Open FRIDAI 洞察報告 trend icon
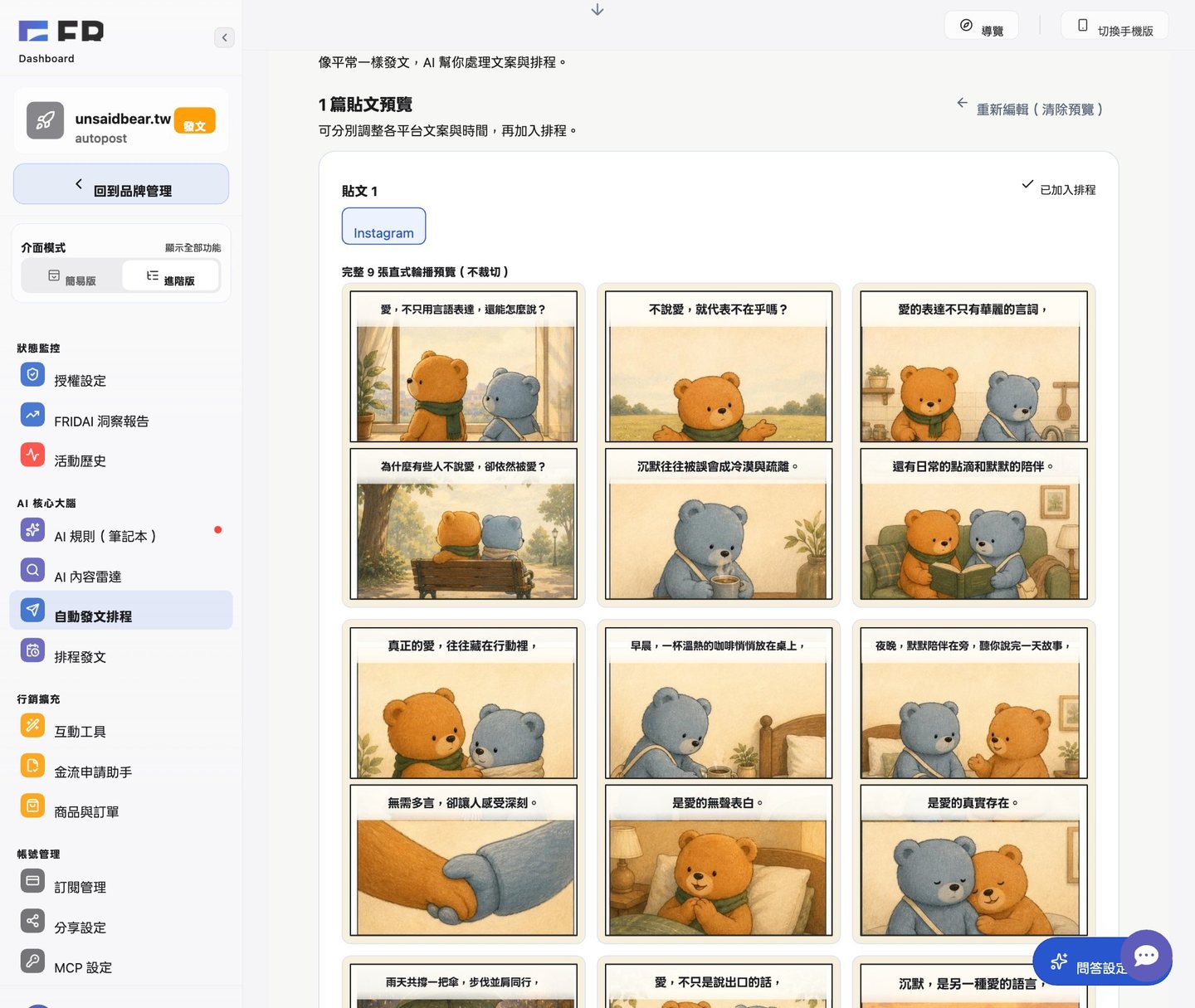The height and width of the screenshot is (1008, 1195). click(x=32, y=415)
